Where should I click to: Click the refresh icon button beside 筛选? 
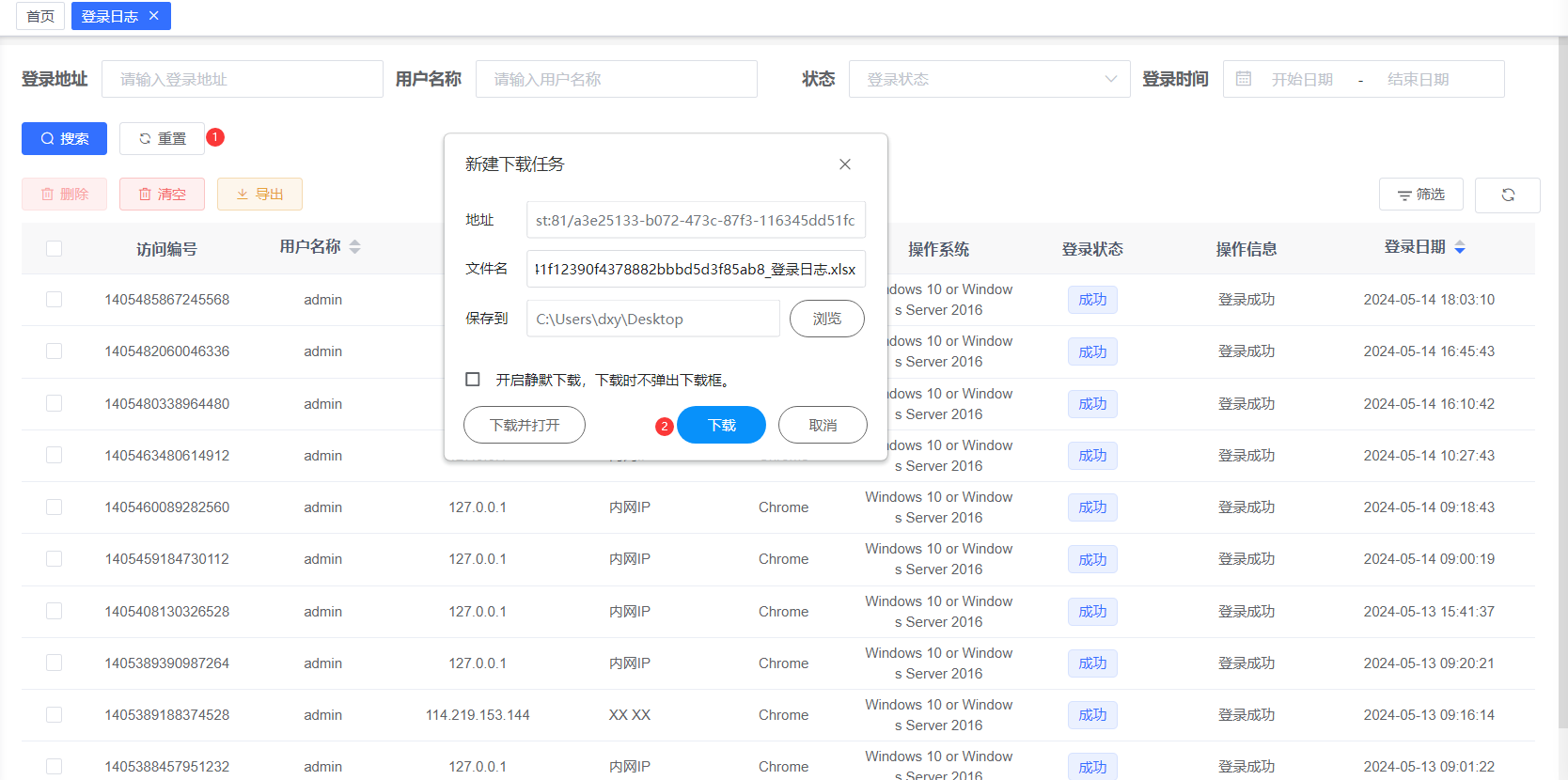1508,195
